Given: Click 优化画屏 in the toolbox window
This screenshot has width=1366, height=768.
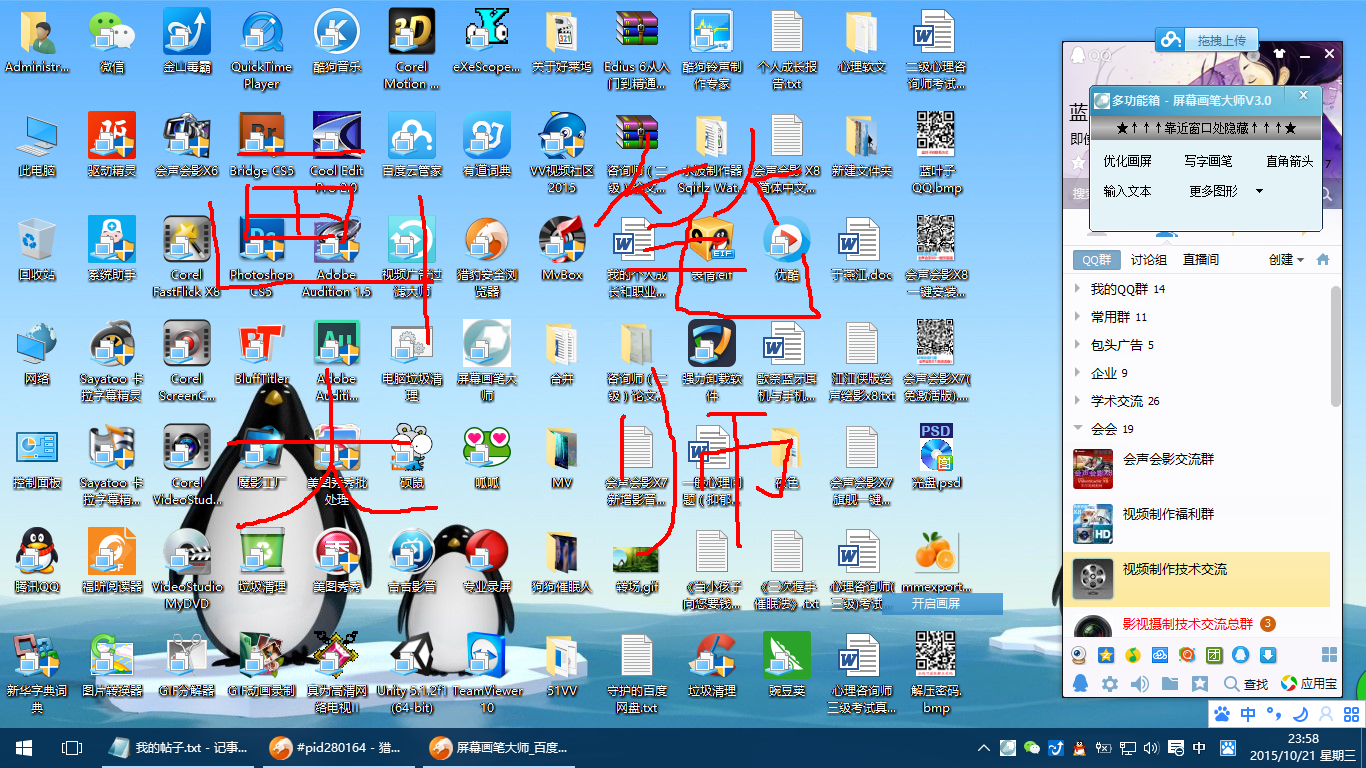Looking at the screenshot, I should pyautogui.click(x=1127, y=161).
